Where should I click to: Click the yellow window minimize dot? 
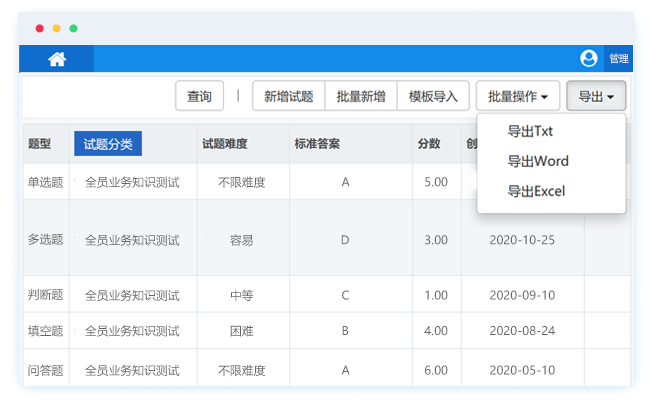point(56,29)
